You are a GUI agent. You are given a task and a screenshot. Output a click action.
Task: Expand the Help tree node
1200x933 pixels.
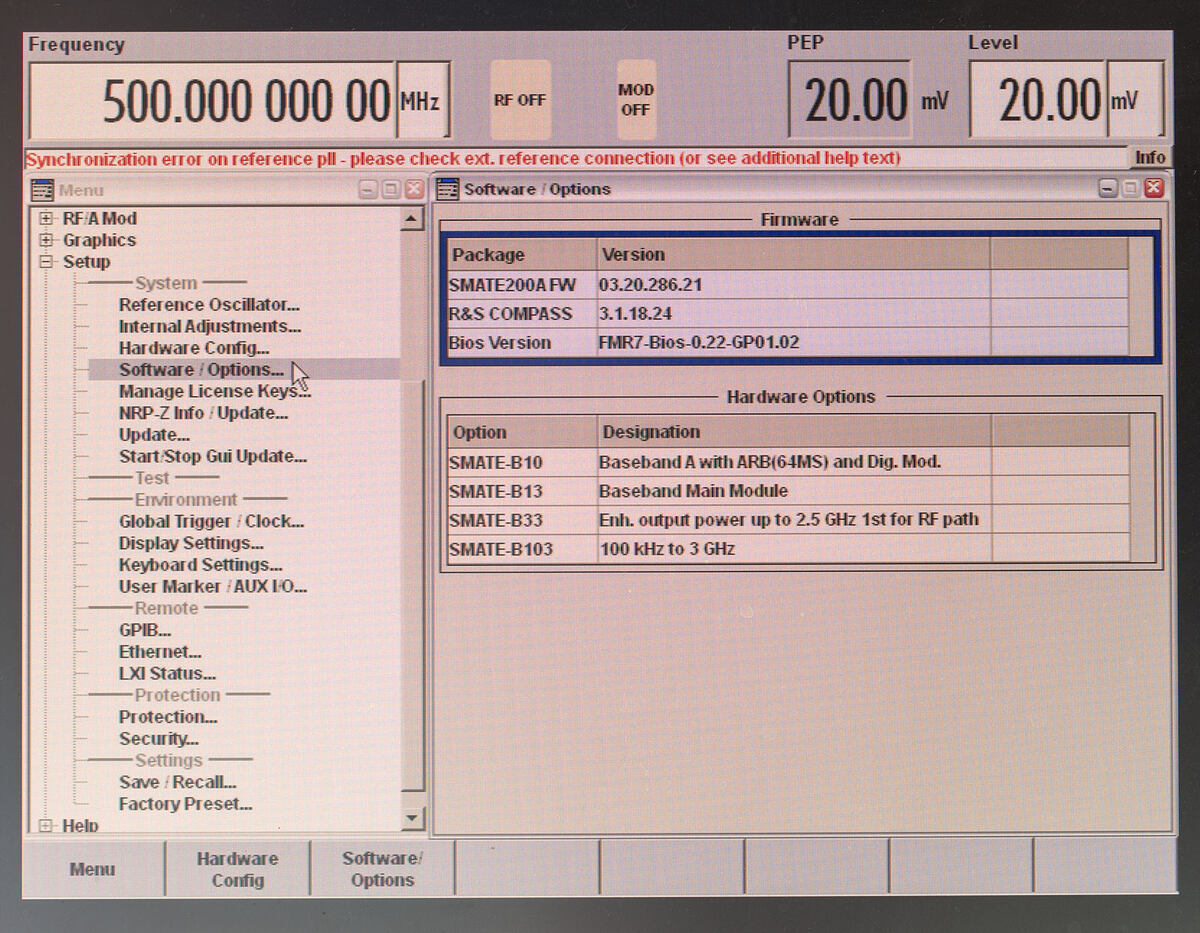45,825
